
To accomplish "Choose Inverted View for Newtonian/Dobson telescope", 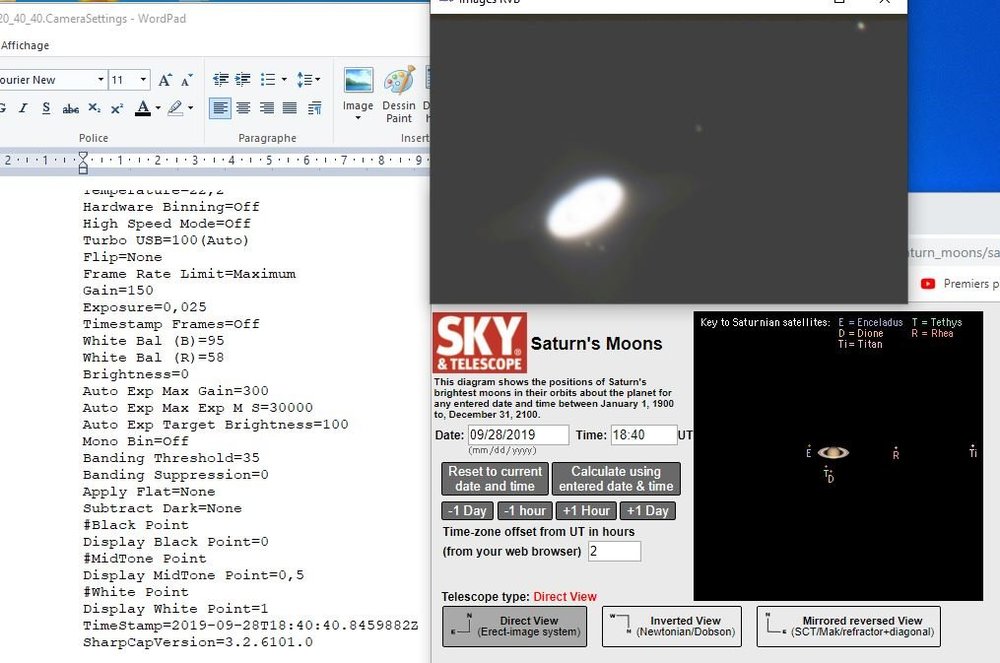I will [671, 628].
